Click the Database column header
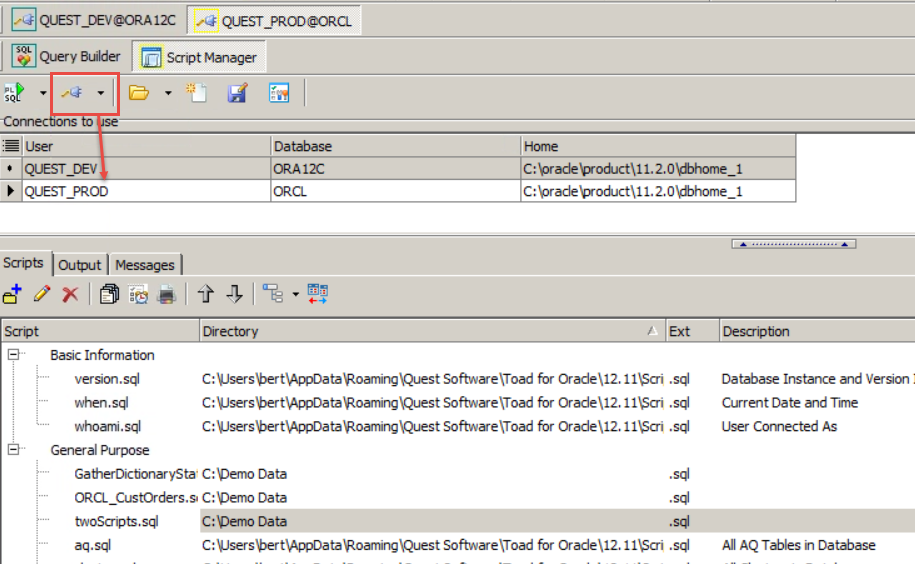The width and height of the screenshot is (915, 564). pos(396,146)
